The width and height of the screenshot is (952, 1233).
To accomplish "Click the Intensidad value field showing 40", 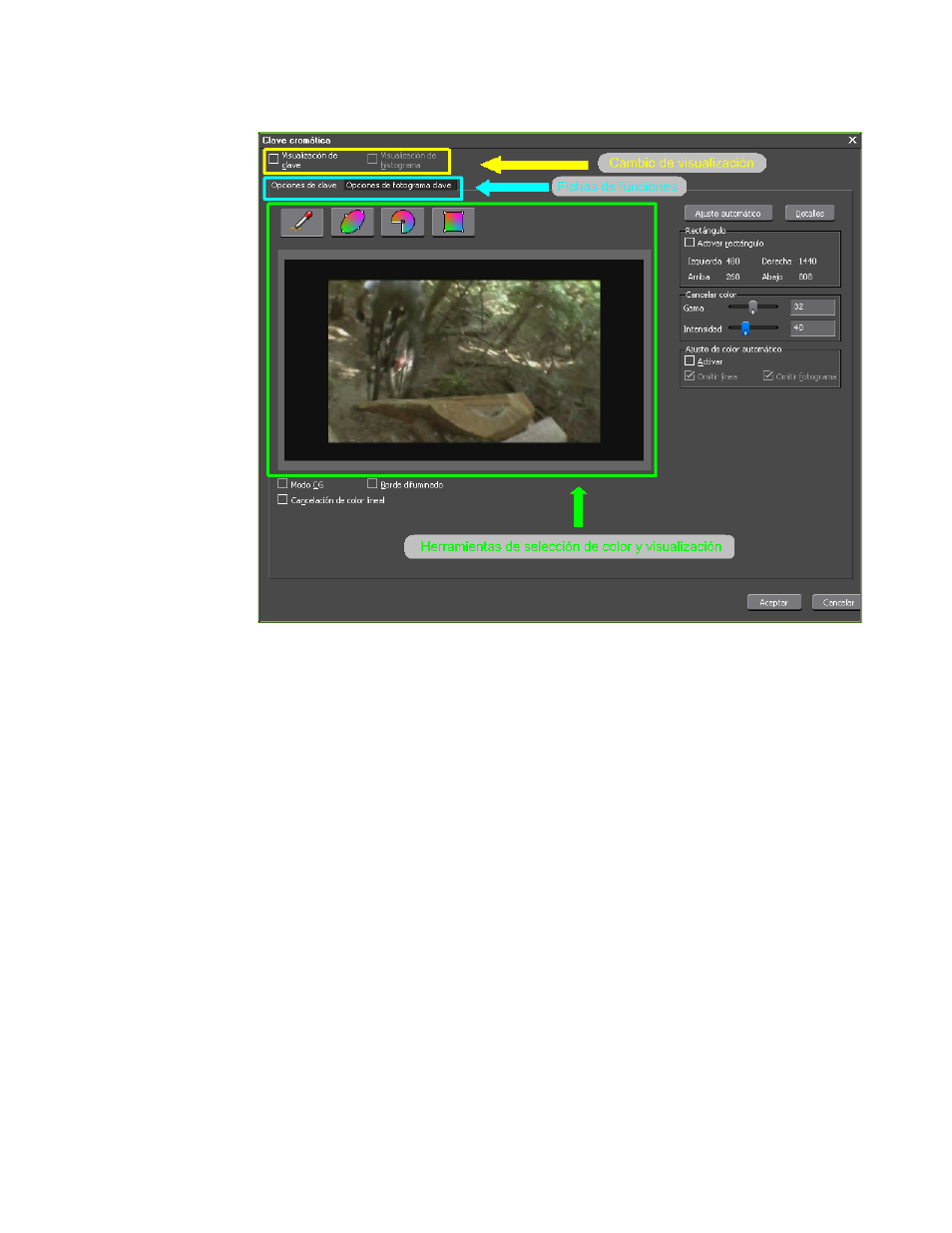I will pos(812,327).
